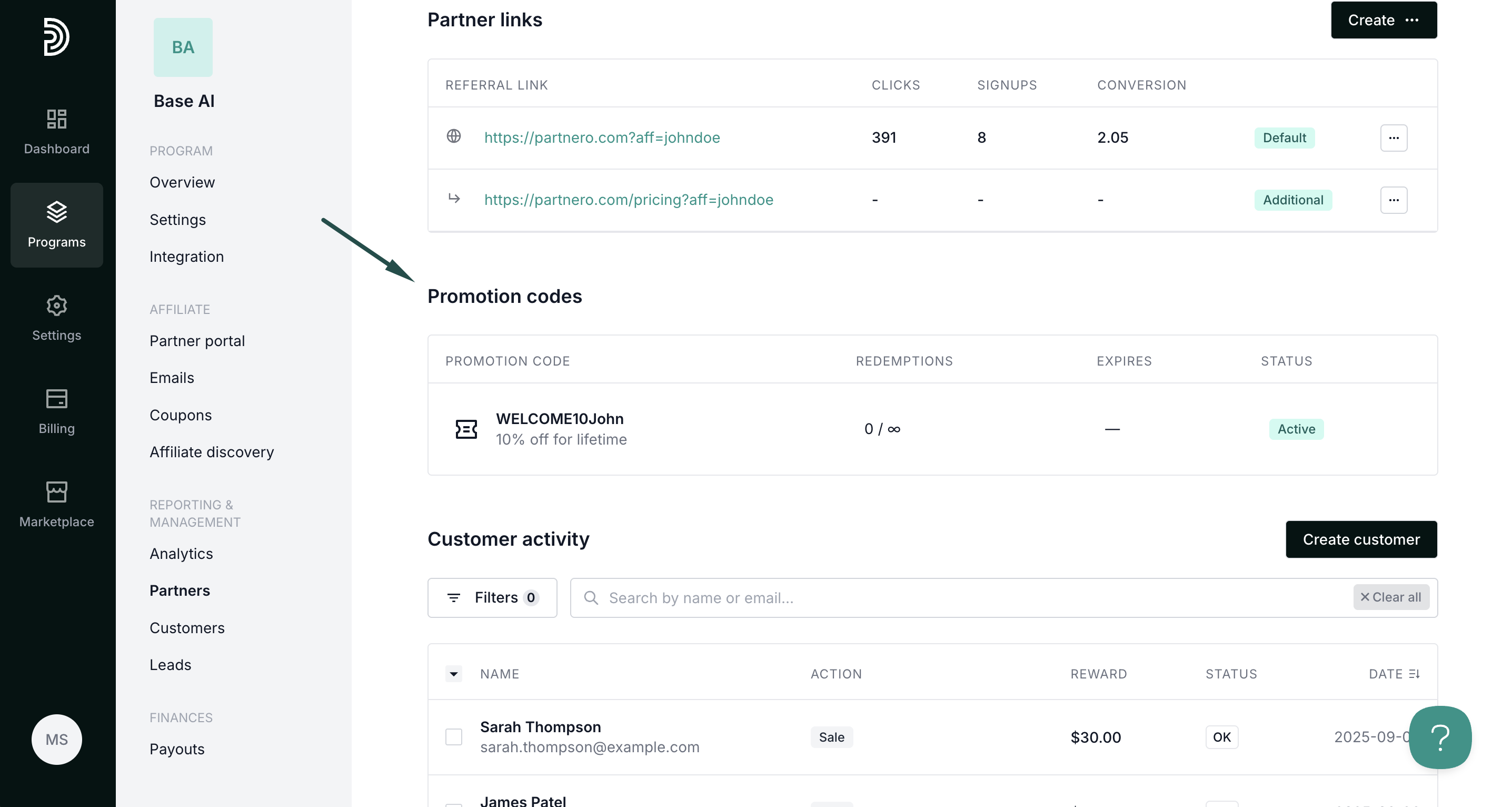Click the Partnero logo icon
The height and width of the screenshot is (807, 1512).
tap(56, 36)
